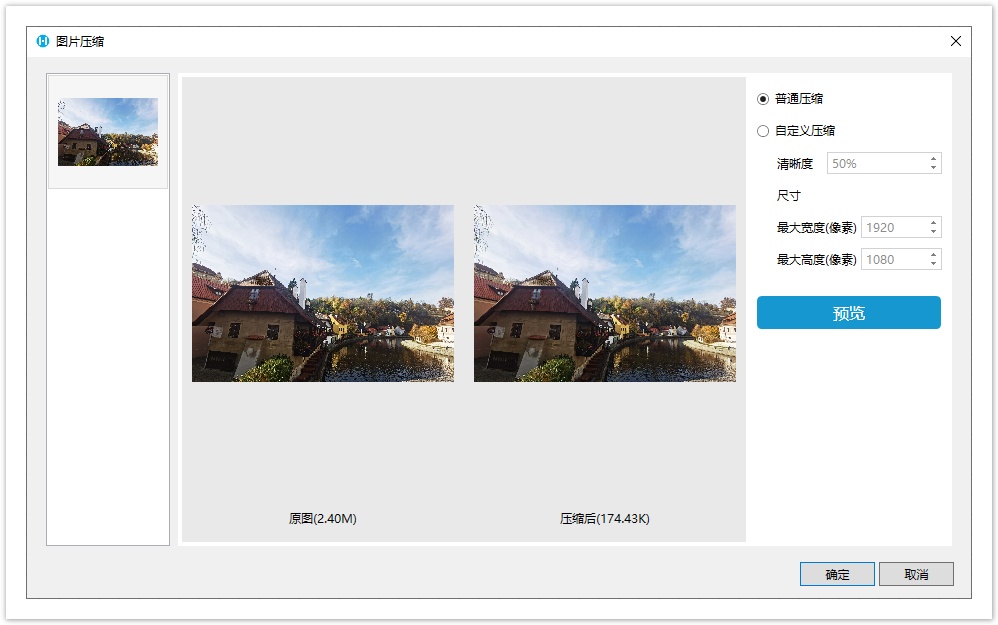The width and height of the screenshot is (998, 625).
Task: Click the 原图(2.40M) label
Action: (323, 519)
